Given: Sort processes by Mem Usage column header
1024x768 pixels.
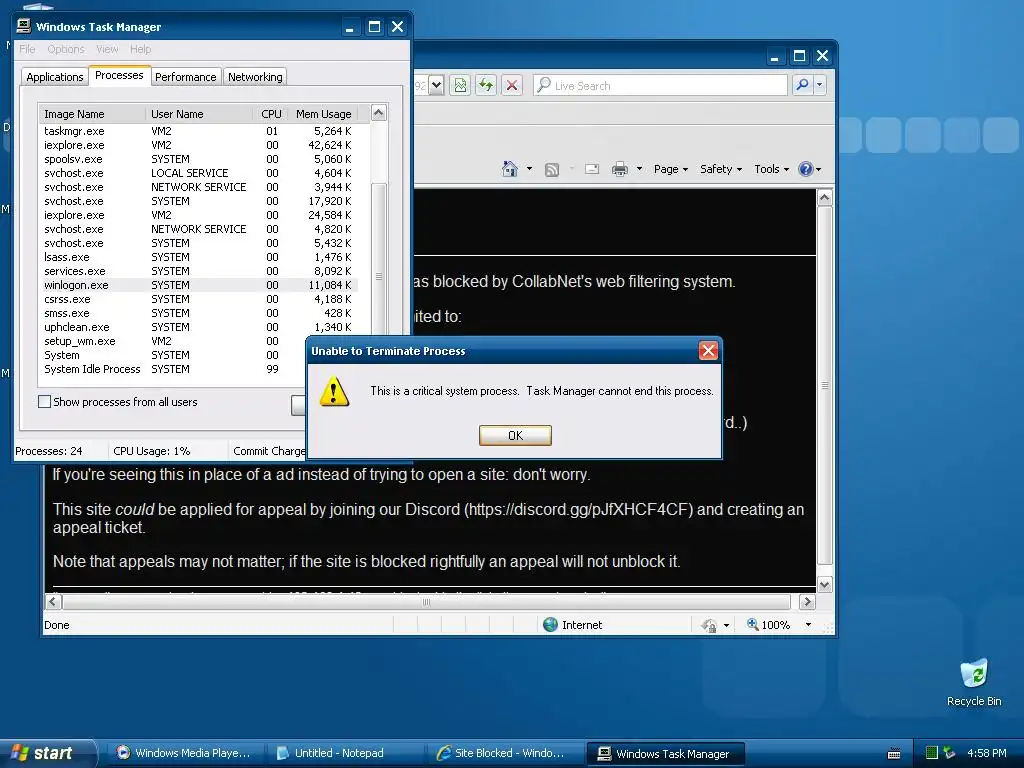Looking at the screenshot, I should tap(323, 114).
